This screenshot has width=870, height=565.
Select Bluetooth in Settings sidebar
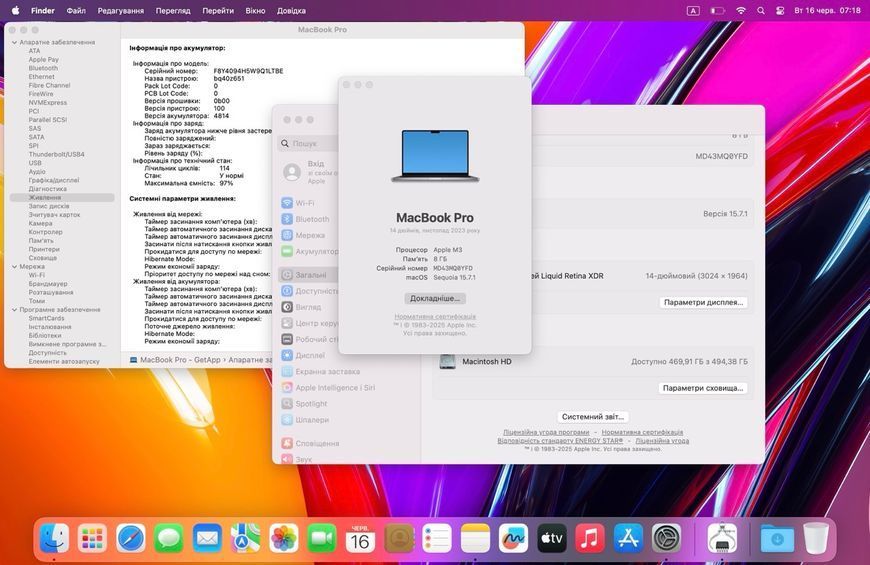[x=312, y=219]
